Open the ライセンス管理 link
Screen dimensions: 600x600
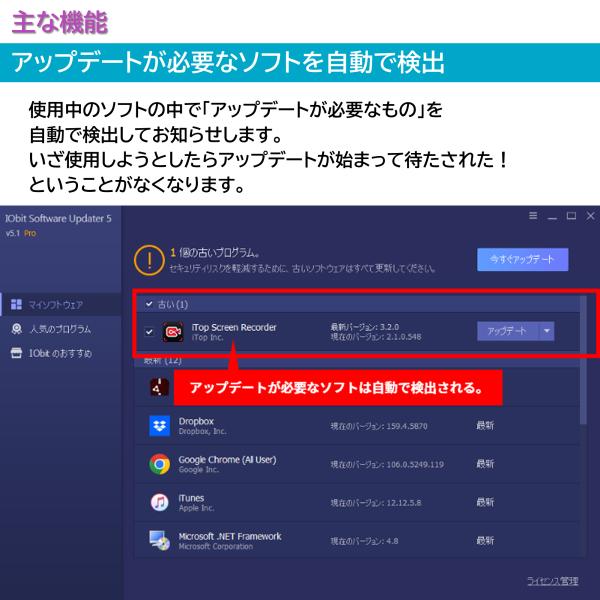(552, 580)
